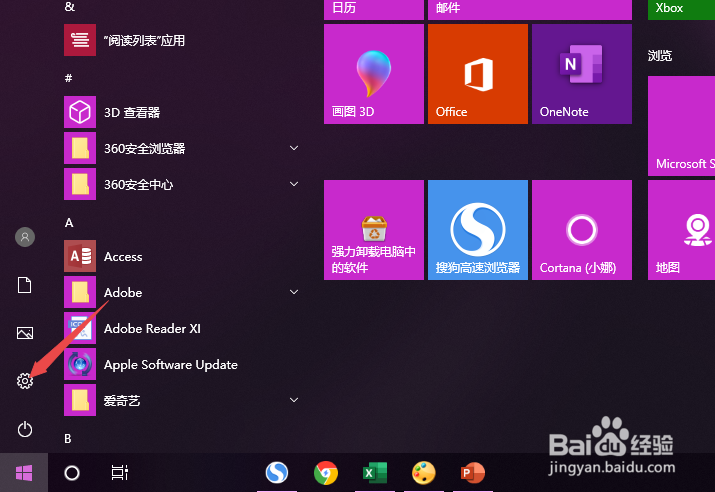Open the Adobe folder entry
Image resolution: width=715 pixels, height=492 pixels.
tap(182, 292)
